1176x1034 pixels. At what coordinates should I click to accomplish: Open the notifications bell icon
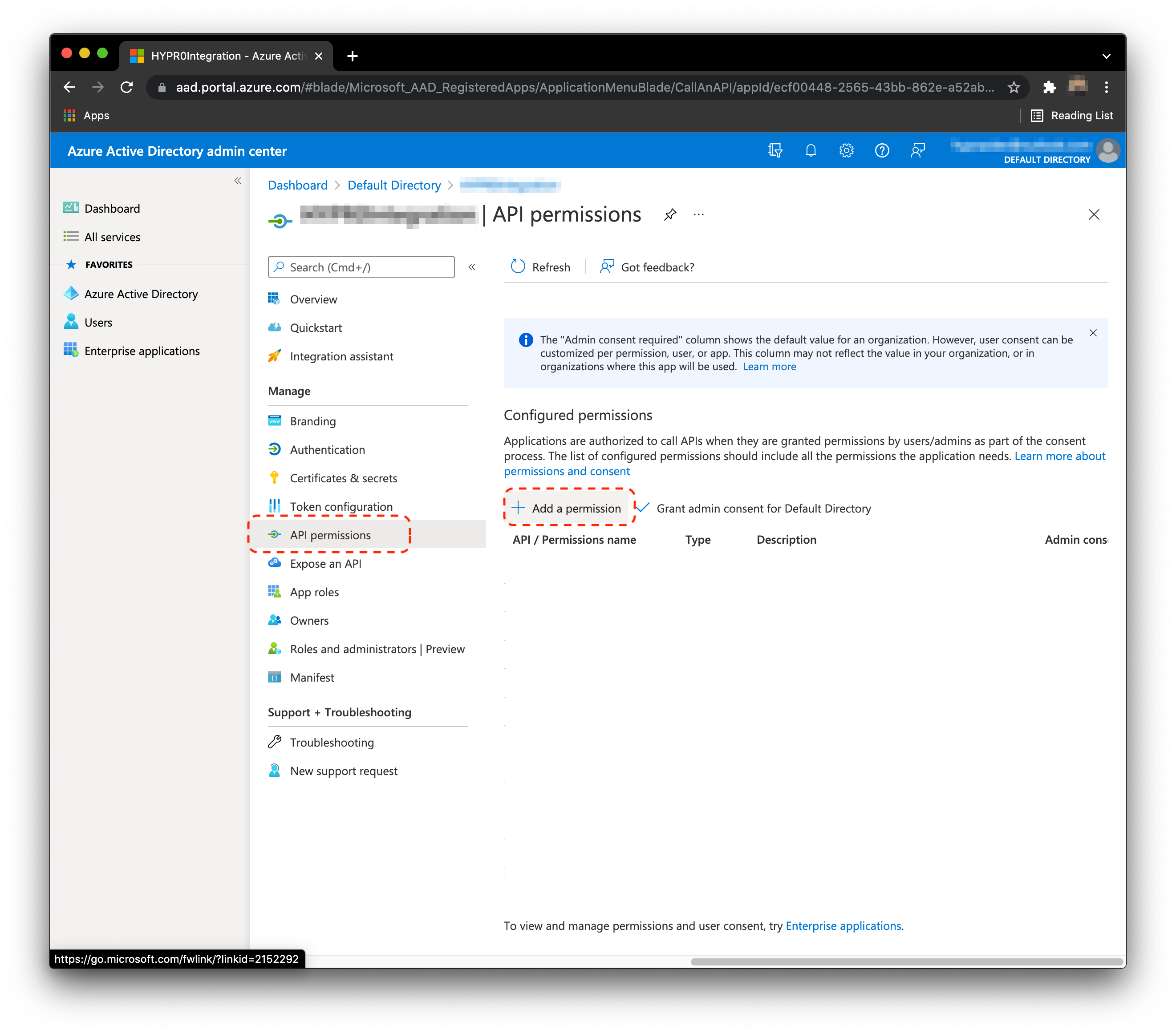[x=811, y=151]
